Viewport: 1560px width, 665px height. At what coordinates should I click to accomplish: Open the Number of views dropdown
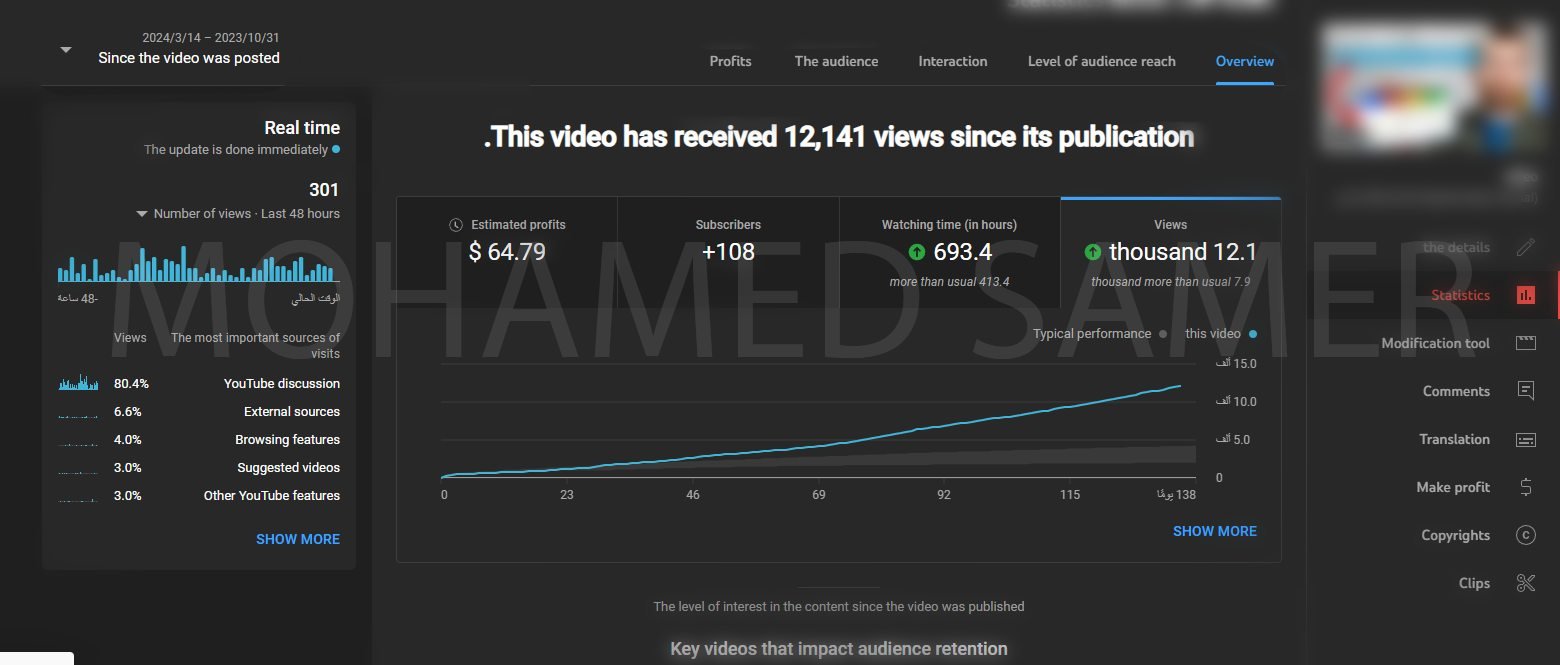(x=238, y=214)
